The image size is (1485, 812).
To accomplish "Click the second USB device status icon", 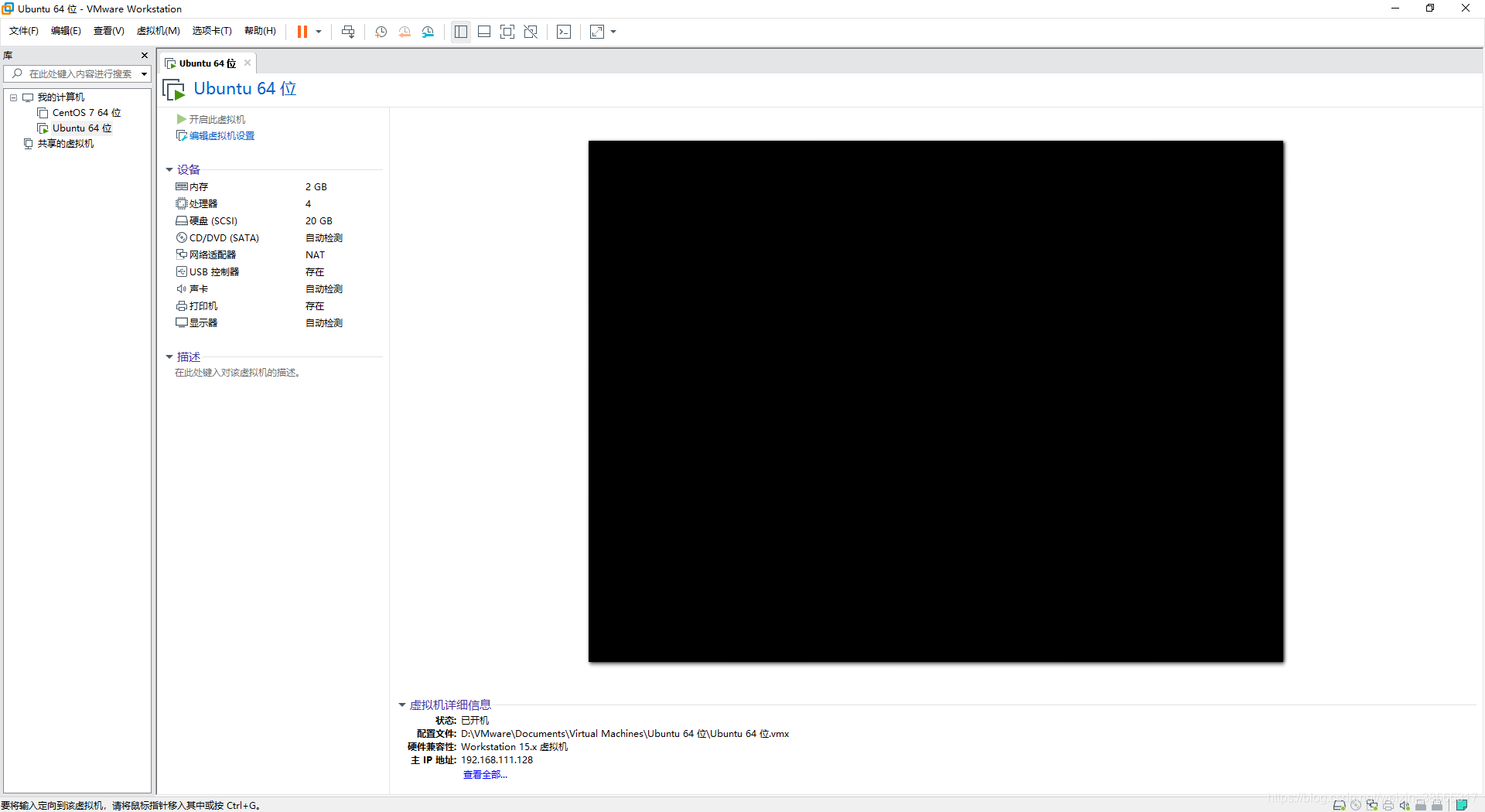I will click(1437, 805).
